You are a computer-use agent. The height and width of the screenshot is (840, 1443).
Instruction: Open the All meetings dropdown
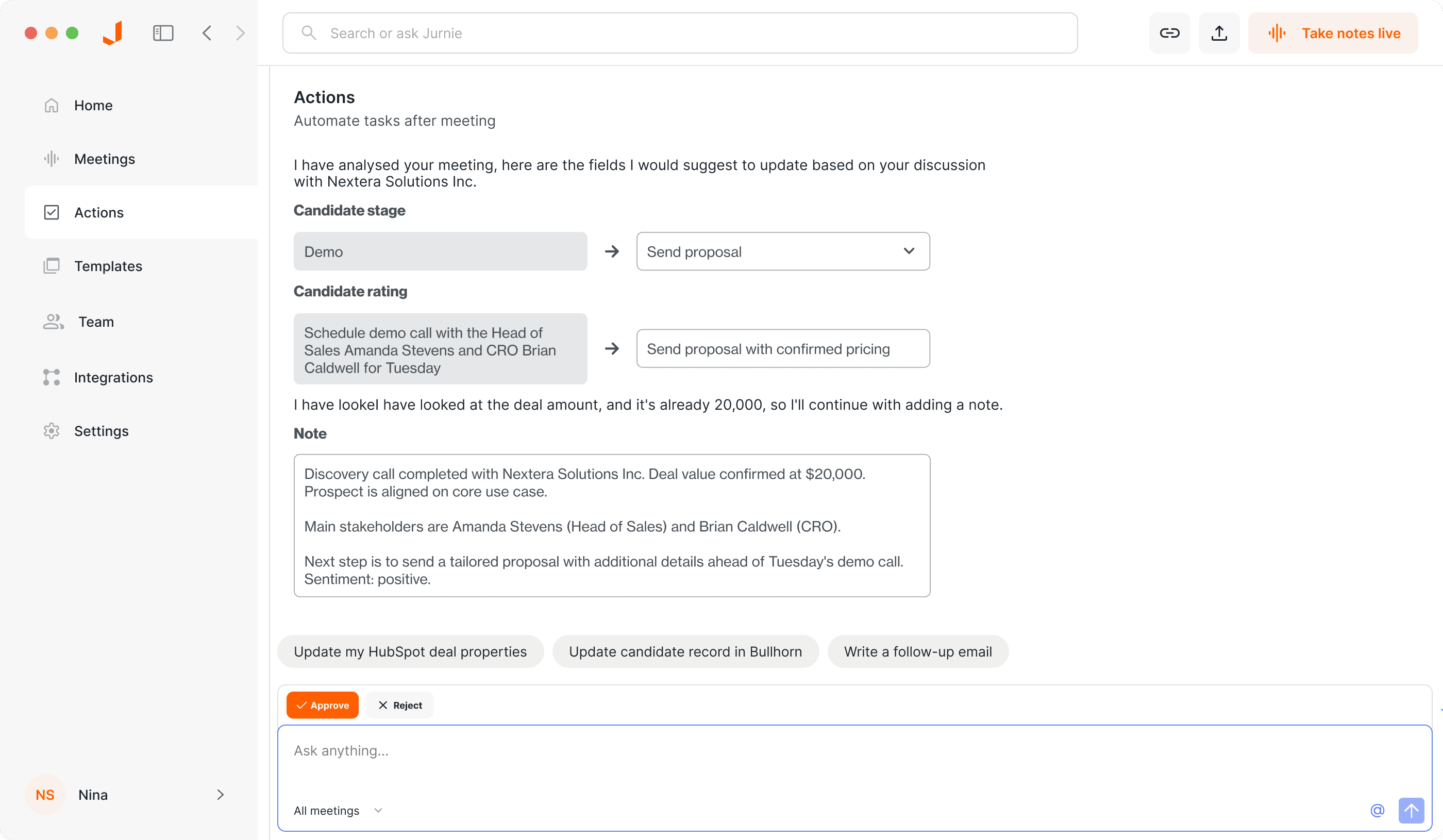click(x=337, y=810)
